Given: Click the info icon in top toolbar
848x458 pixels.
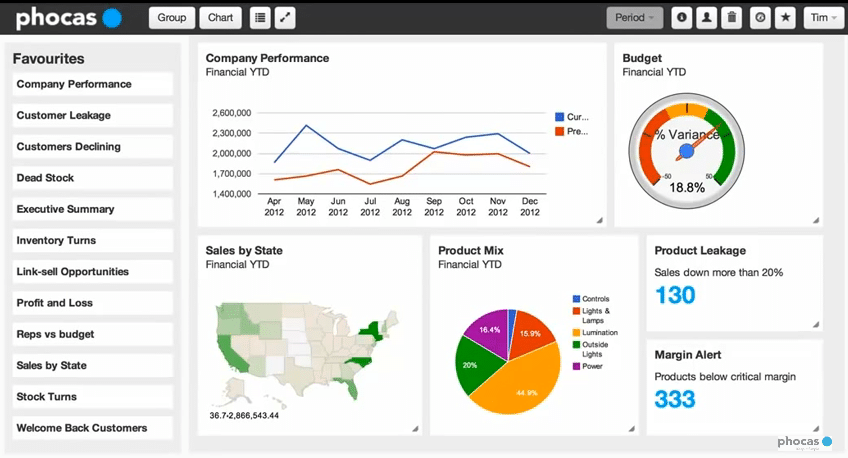Looking at the screenshot, I should point(682,18).
